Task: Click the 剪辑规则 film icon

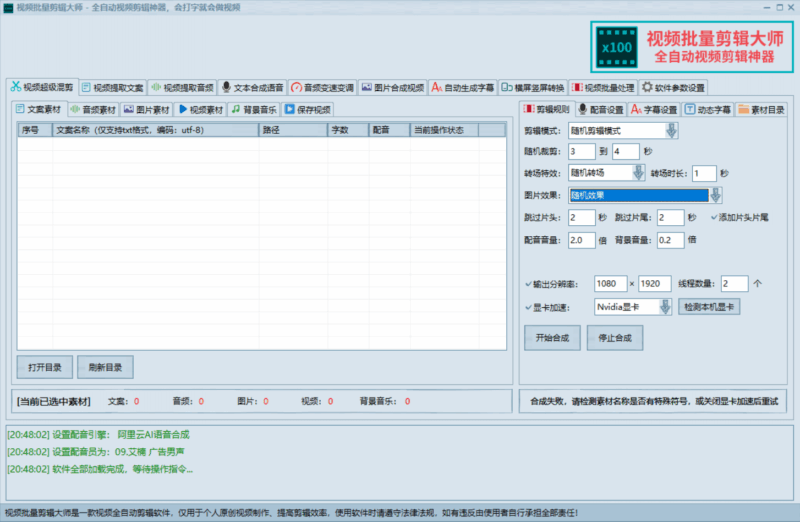Action: (x=529, y=109)
